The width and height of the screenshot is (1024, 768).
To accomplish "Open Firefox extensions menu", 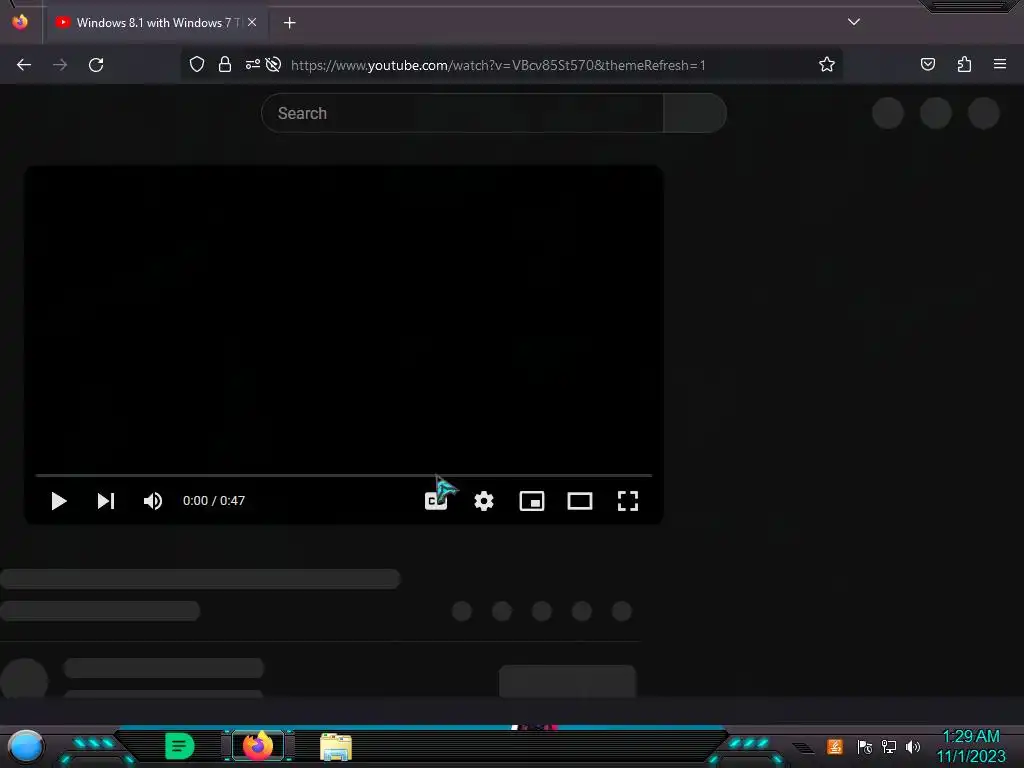I will (964, 64).
